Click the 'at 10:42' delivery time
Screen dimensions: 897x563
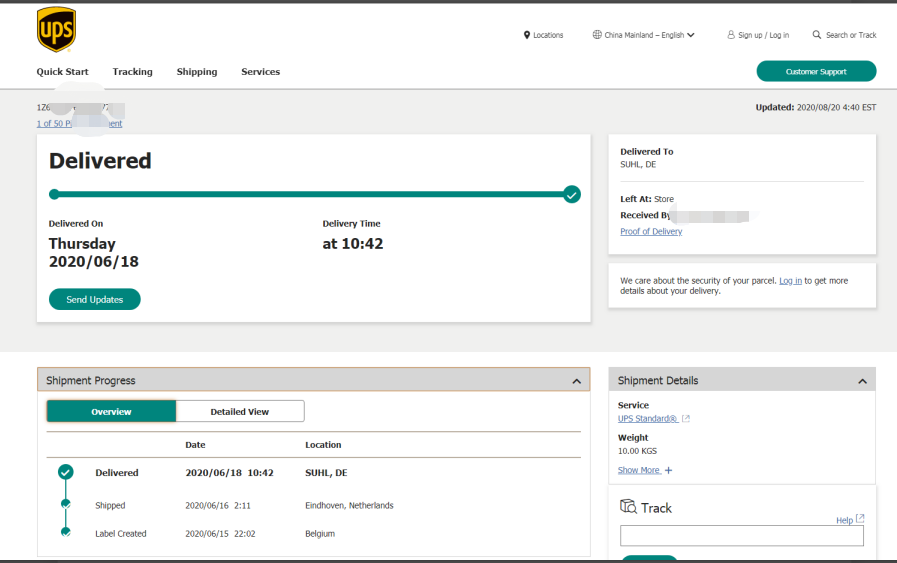coord(352,244)
